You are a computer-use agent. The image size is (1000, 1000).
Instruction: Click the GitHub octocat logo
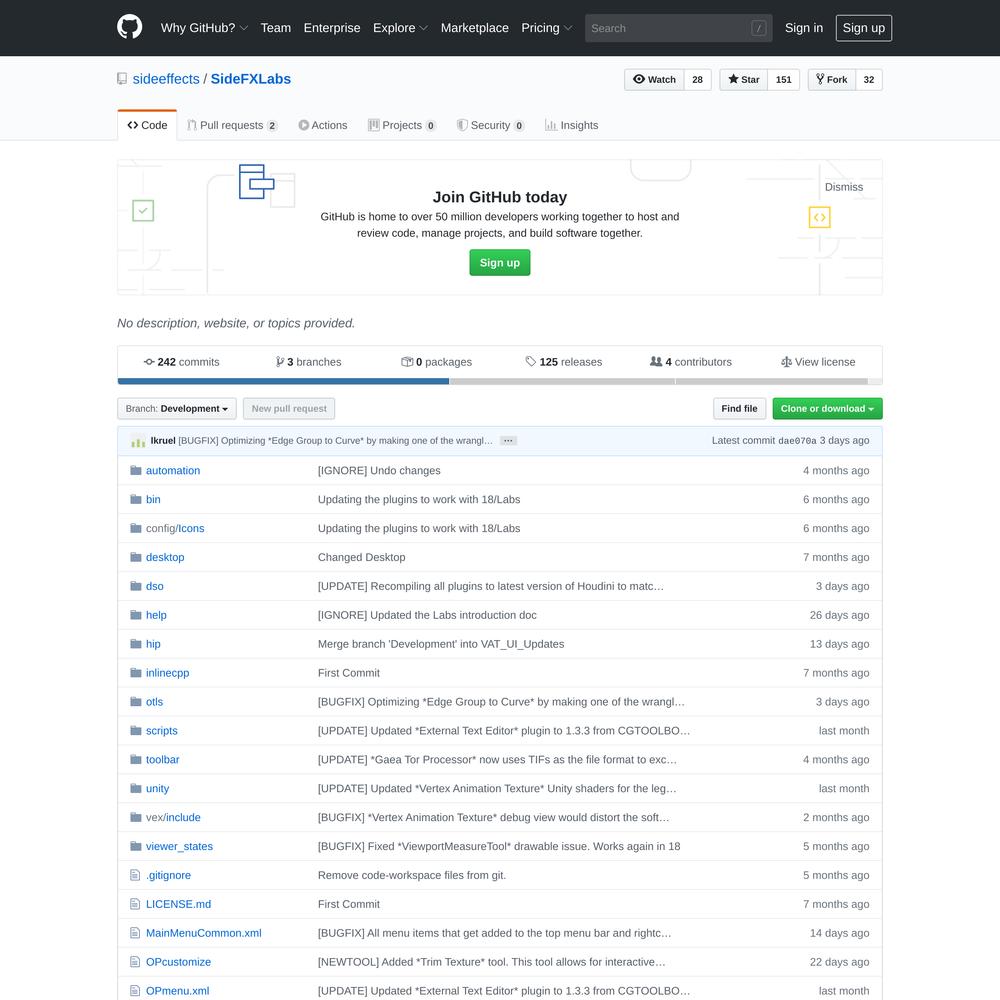pyautogui.click(x=129, y=27)
